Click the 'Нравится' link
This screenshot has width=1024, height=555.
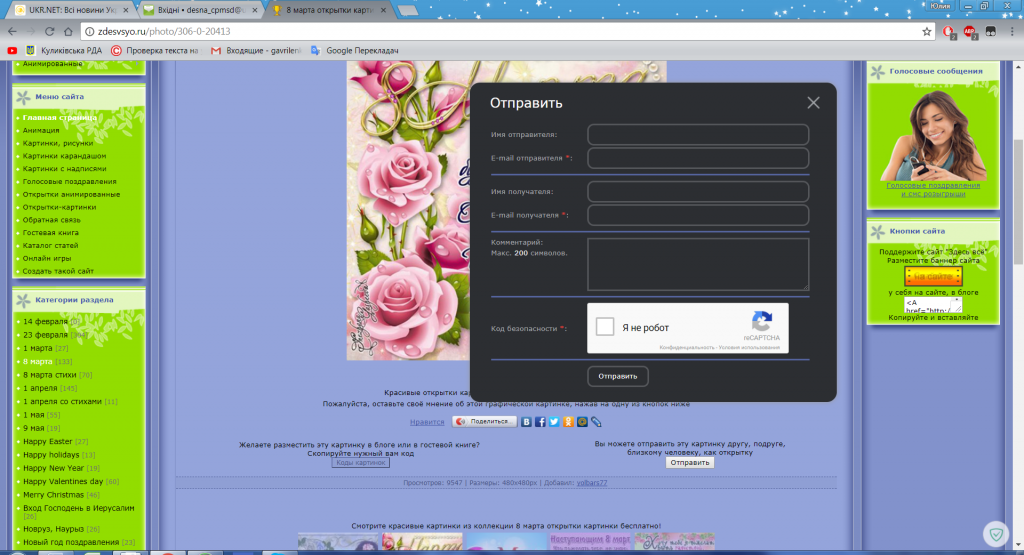pos(427,422)
